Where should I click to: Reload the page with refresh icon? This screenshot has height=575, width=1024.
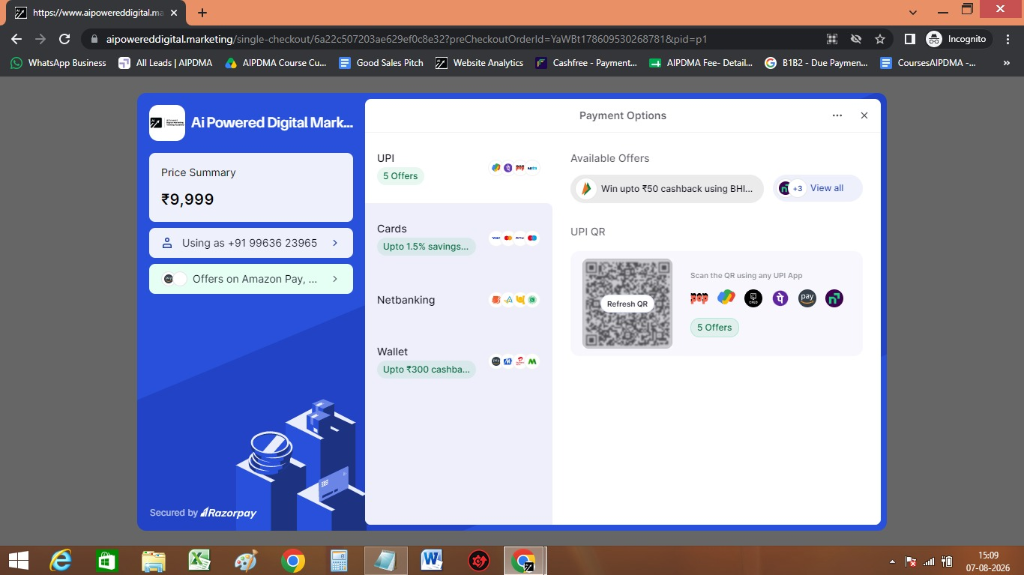tap(64, 39)
